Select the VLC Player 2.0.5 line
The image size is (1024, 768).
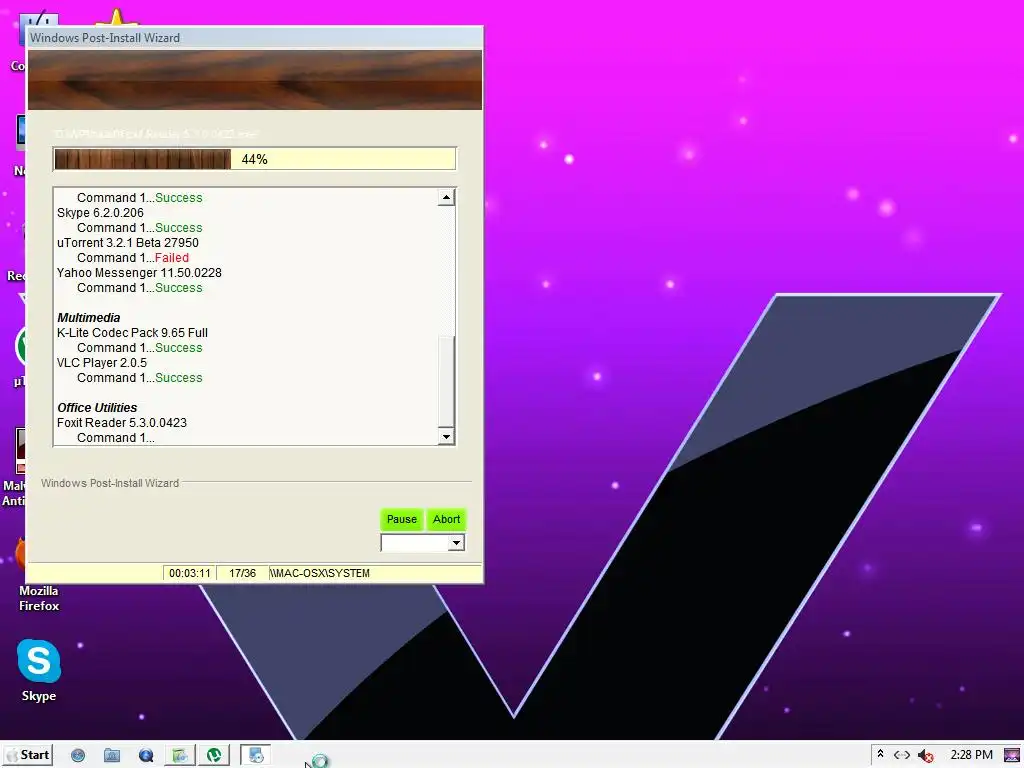pos(102,363)
